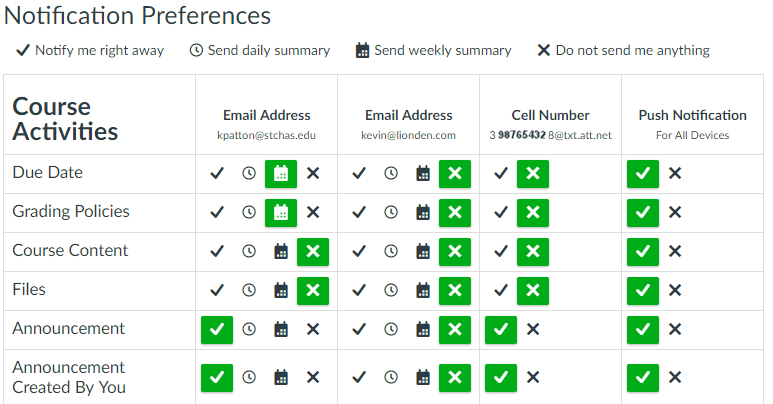Select weekly summary for Files under kevin@lionden.com
This screenshot has height=404, width=773.
click(x=423, y=290)
